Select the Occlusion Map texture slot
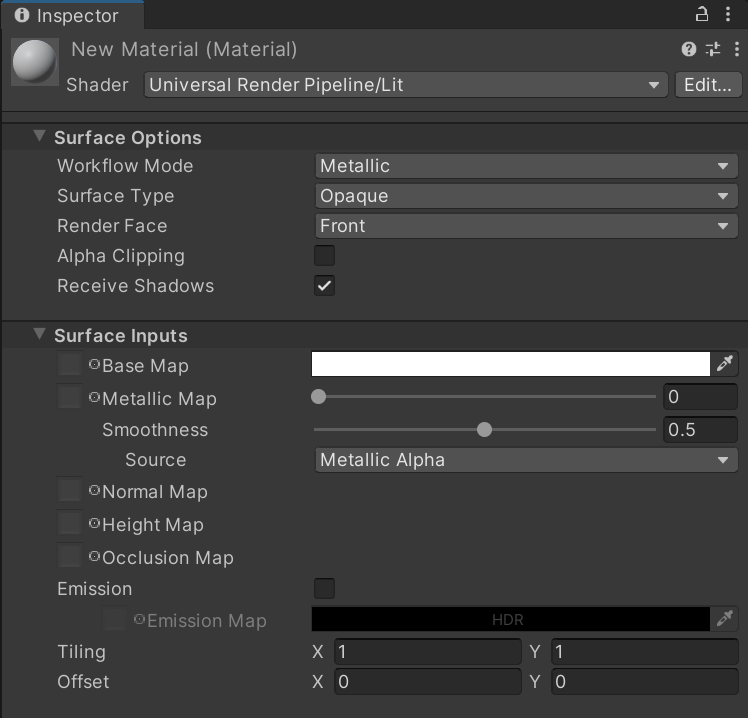Viewport: 748px width, 718px height. coord(70,556)
